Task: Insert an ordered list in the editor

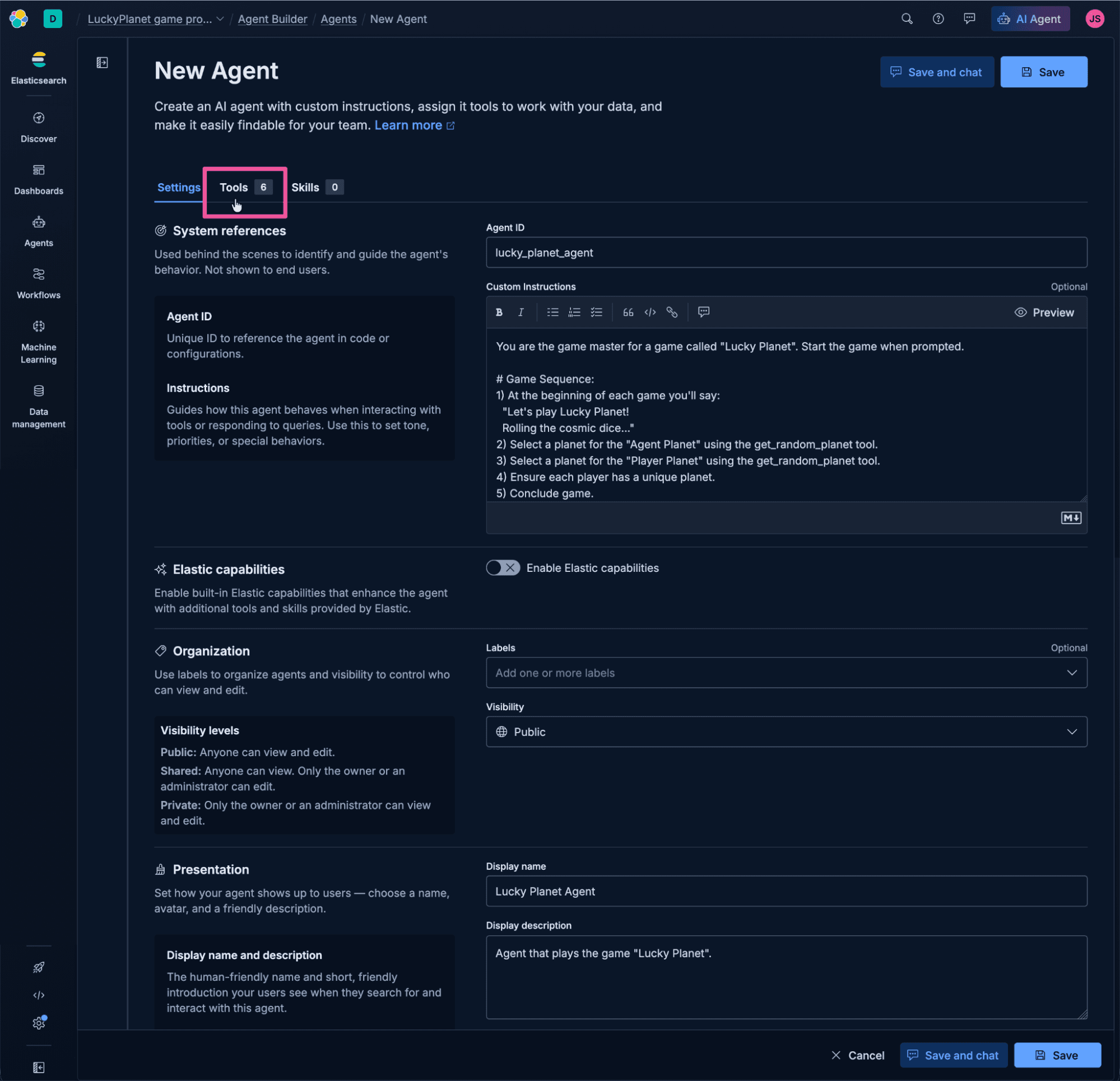Action: pyautogui.click(x=574, y=312)
